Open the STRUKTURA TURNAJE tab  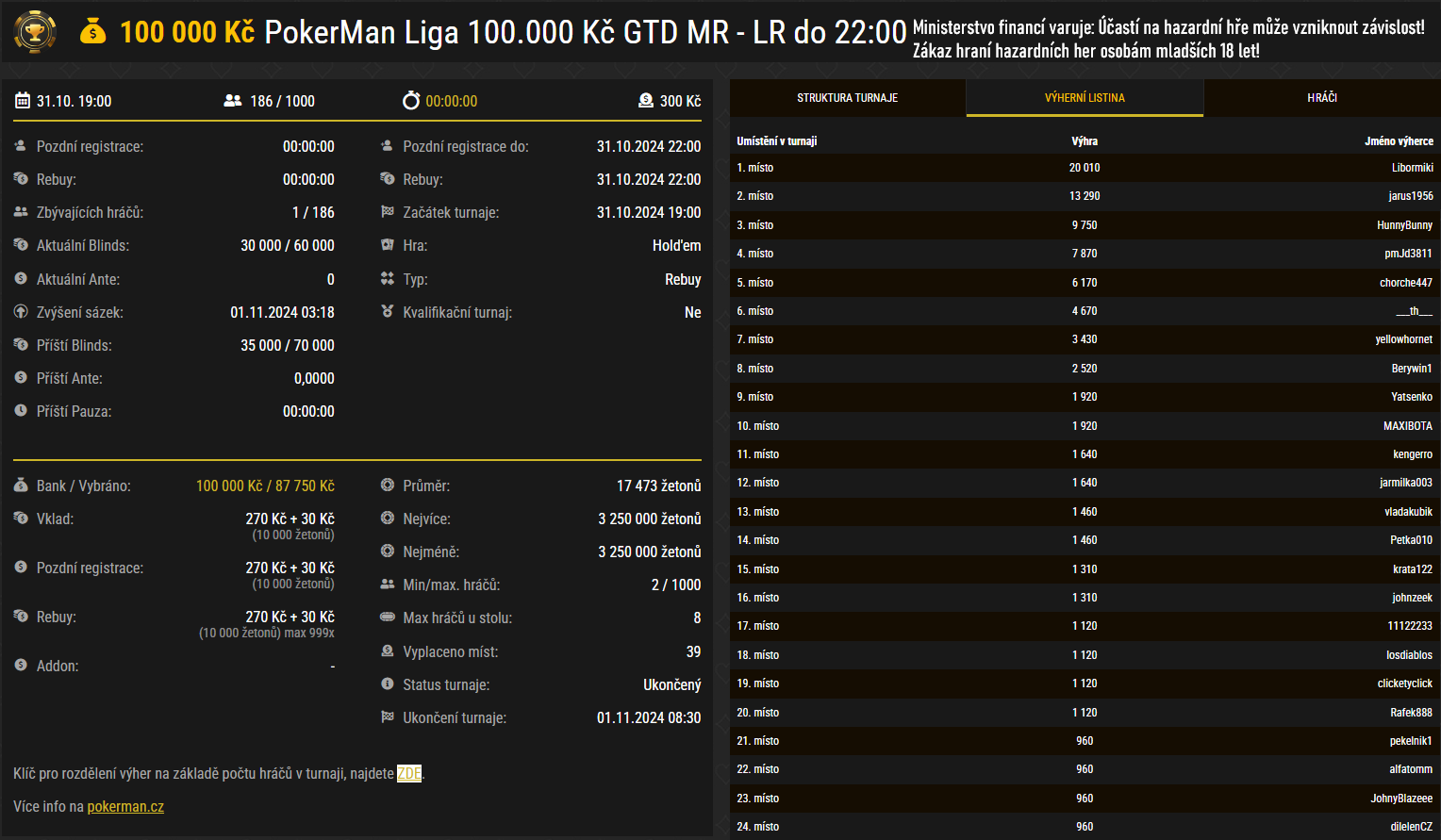tap(848, 98)
